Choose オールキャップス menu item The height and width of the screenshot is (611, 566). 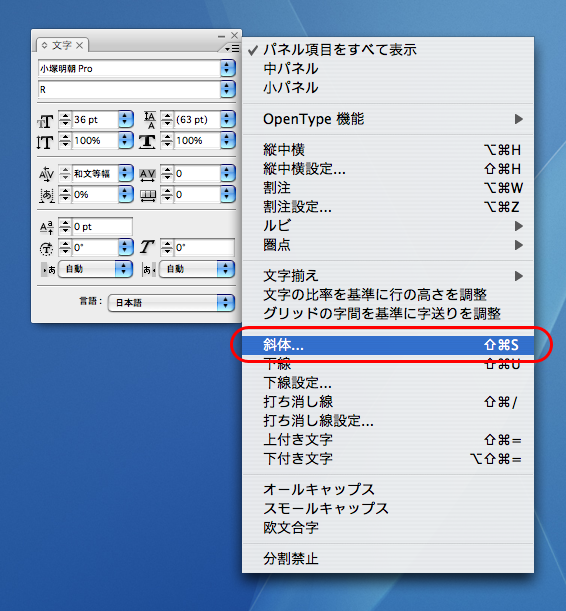coord(388,490)
